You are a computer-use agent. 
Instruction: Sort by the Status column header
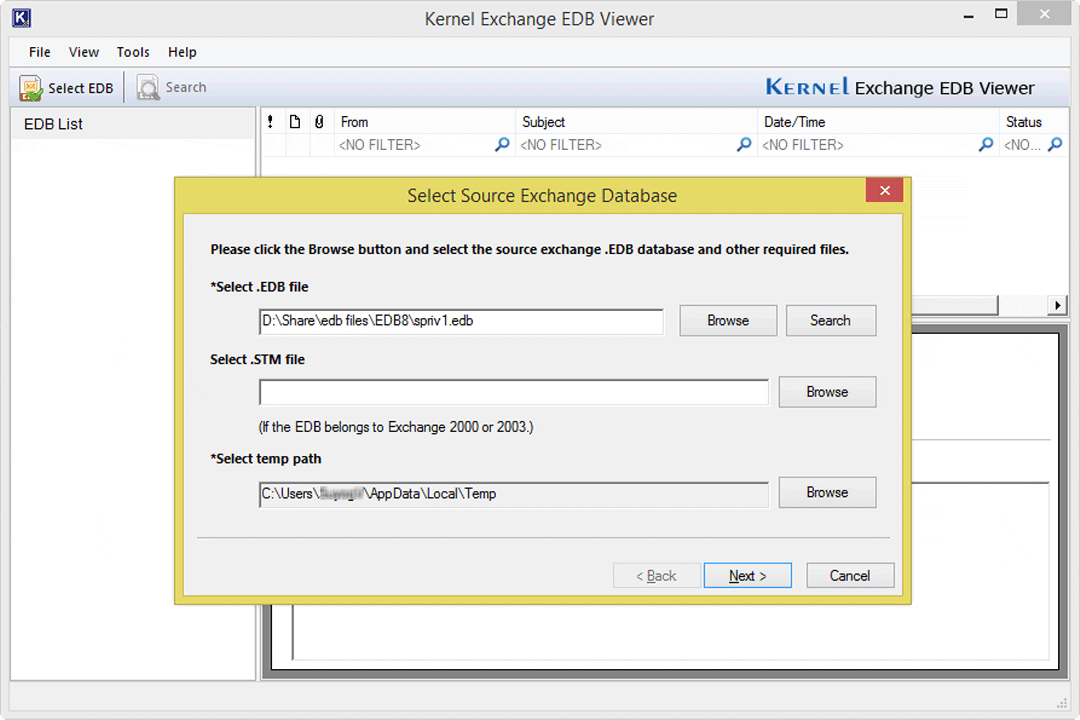click(1034, 122)
